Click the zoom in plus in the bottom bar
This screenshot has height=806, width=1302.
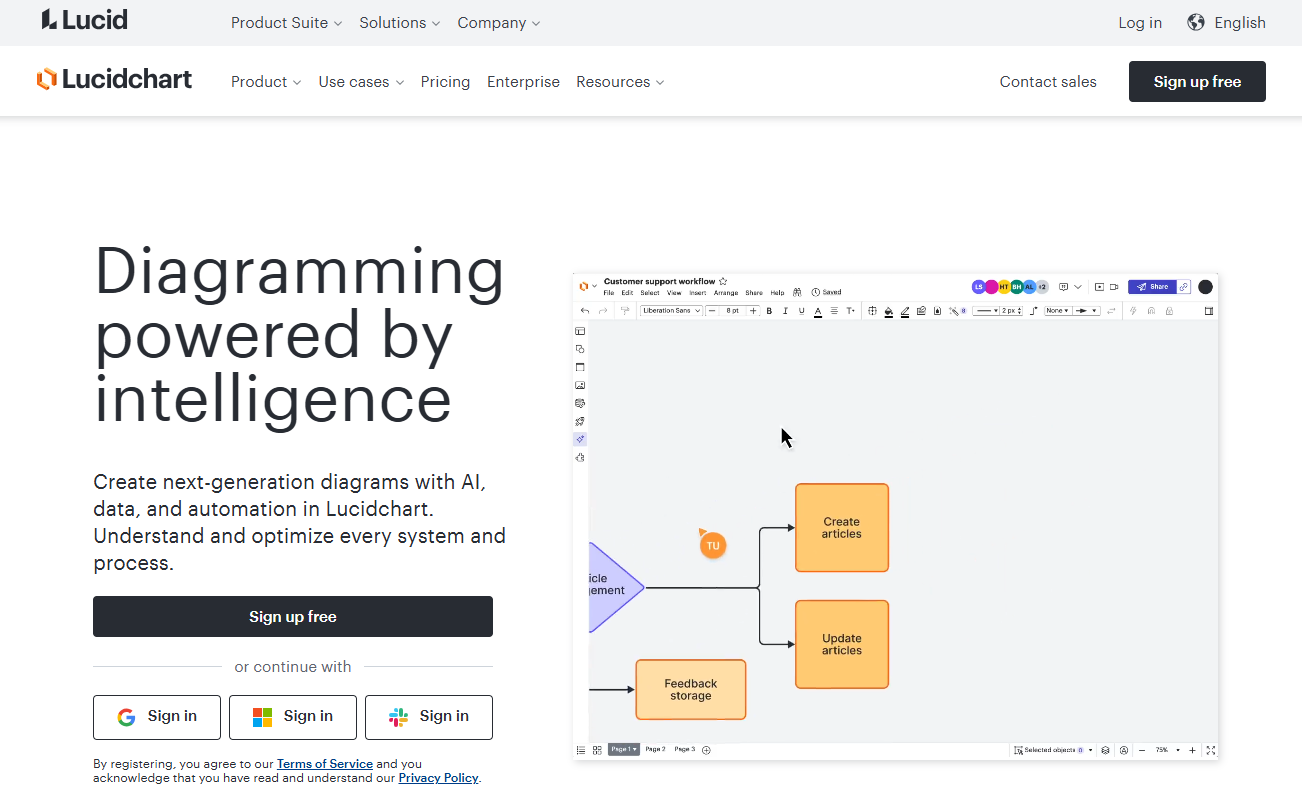[x=1192, y=750]
